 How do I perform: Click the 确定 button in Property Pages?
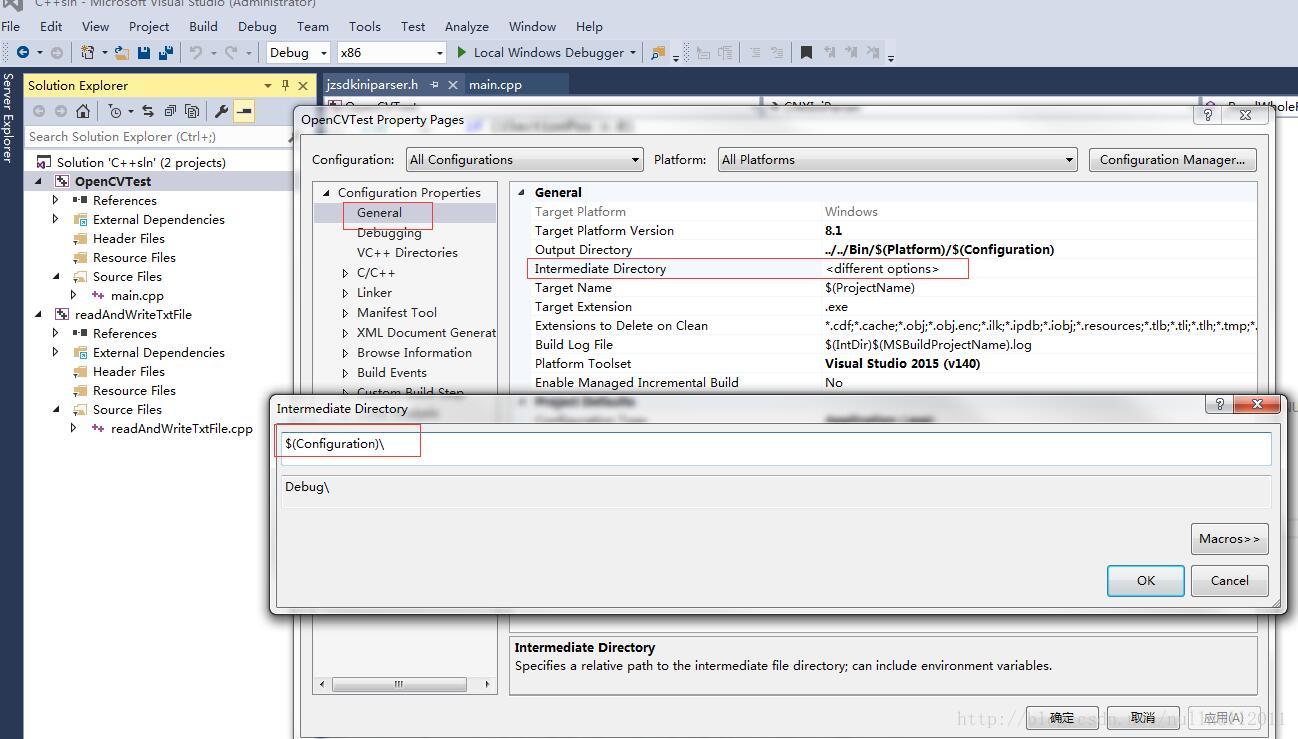click(x=1062, y=718)
